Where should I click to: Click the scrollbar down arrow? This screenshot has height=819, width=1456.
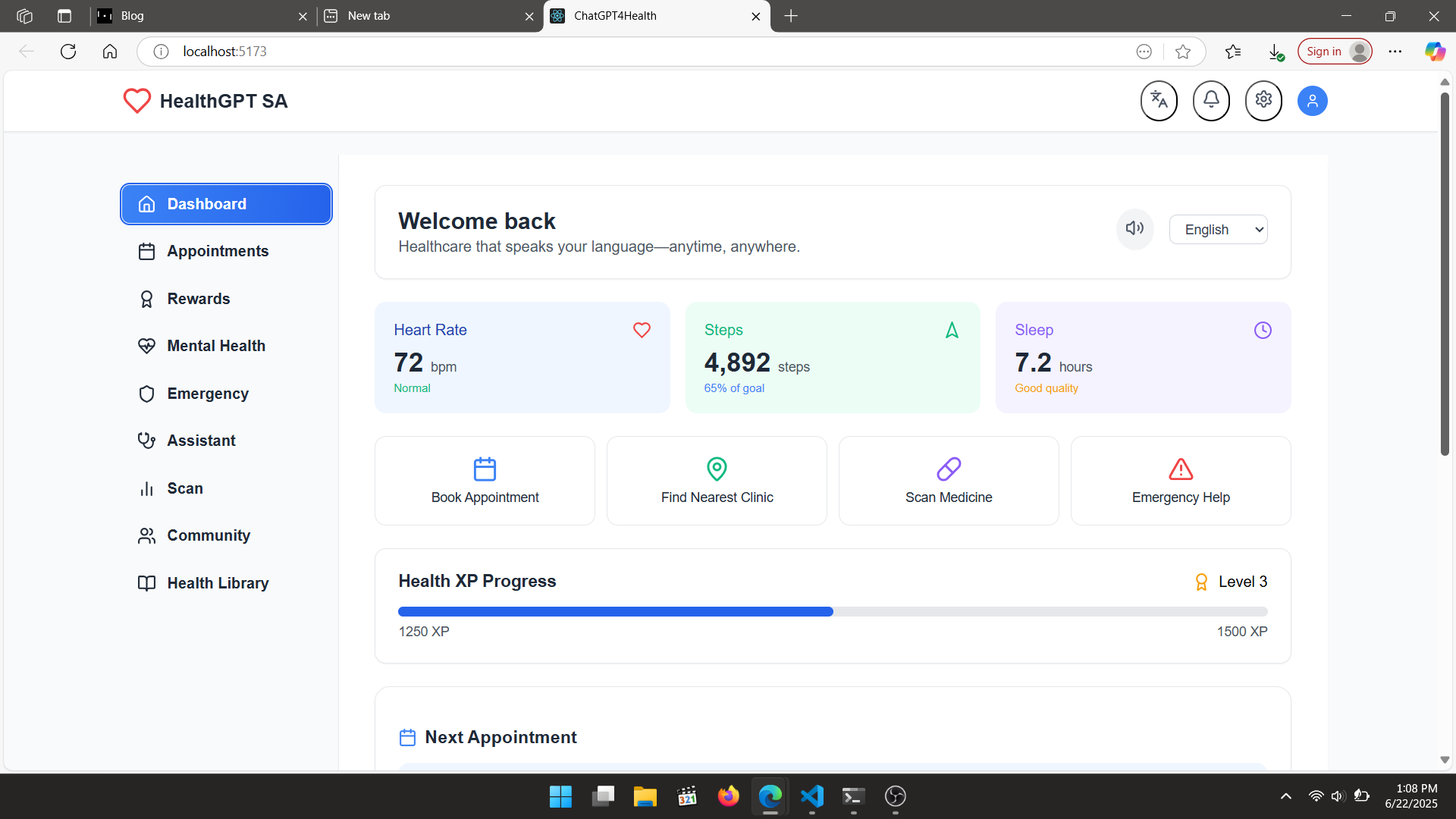(x=1445, y=760)
